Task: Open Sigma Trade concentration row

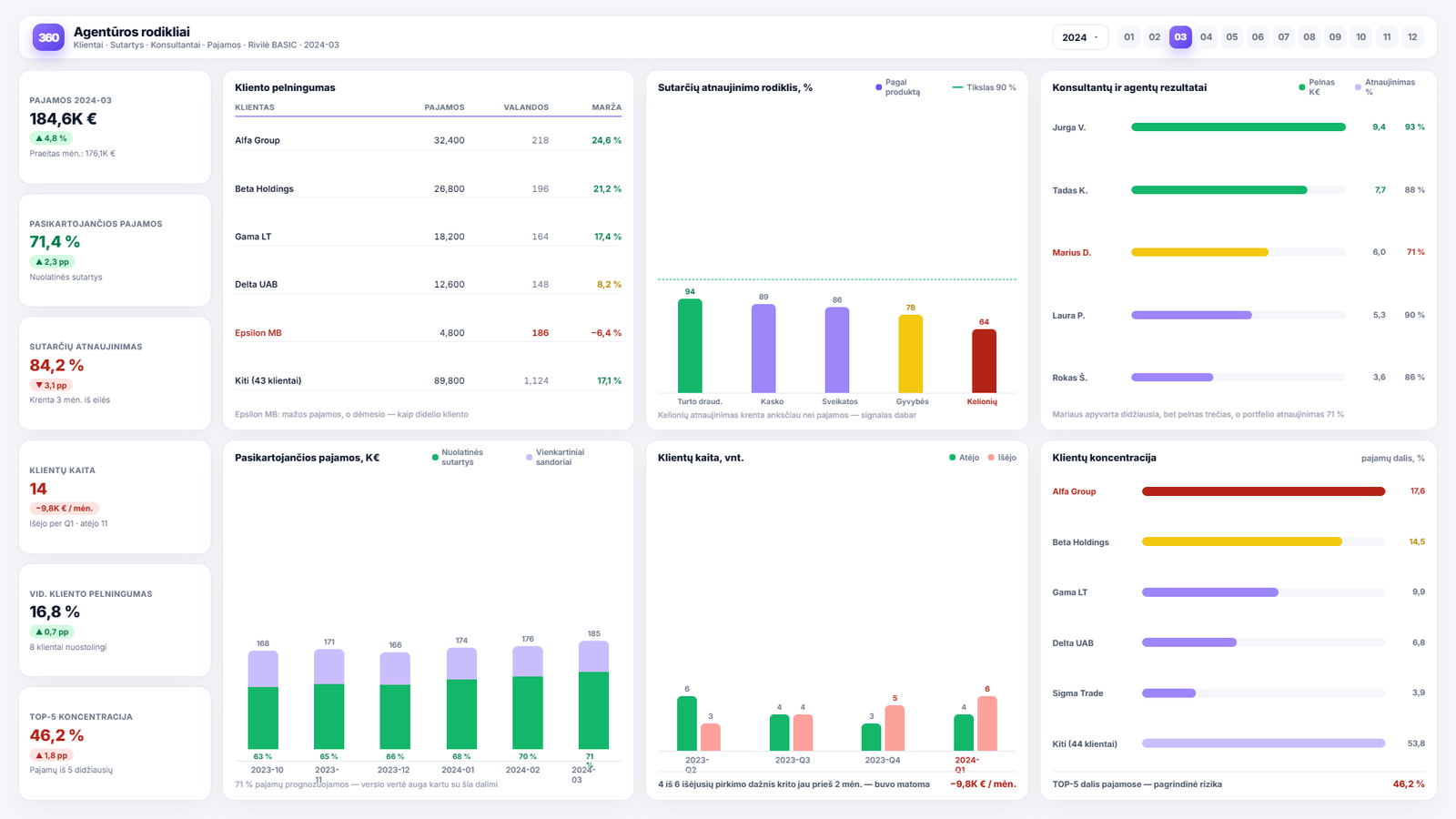Action: pyautogui.click(x=1239, y=693)
